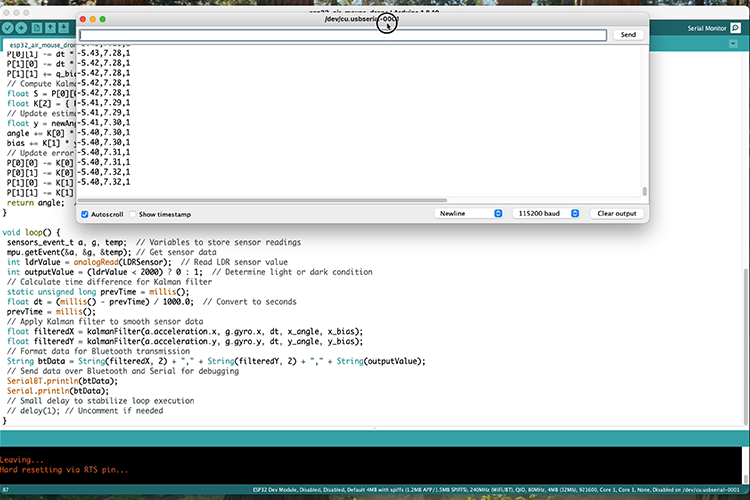Open the tab options dropdown arrow
The height and width of the screenshot is (500, 750).
(x=735, y=45)
